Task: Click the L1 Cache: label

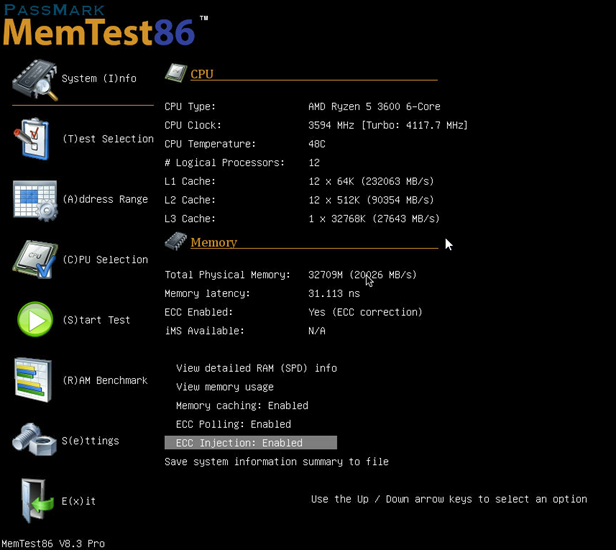Action: point(190,182)
